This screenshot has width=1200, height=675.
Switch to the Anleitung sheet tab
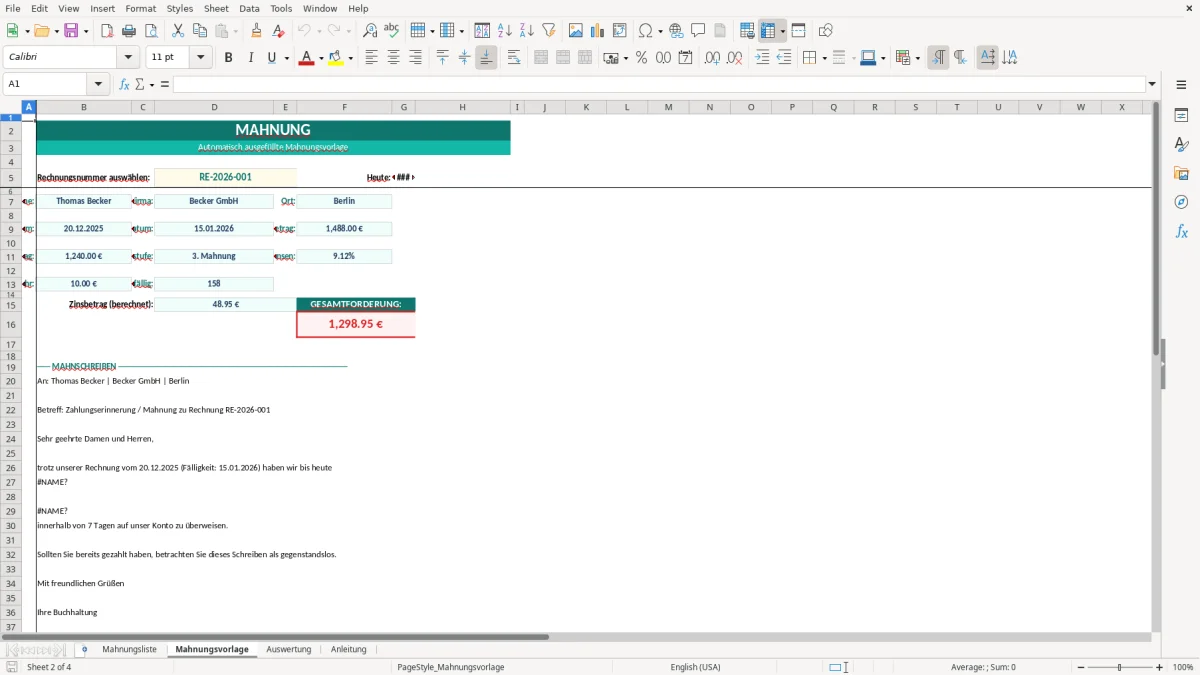tap(349, 649)
